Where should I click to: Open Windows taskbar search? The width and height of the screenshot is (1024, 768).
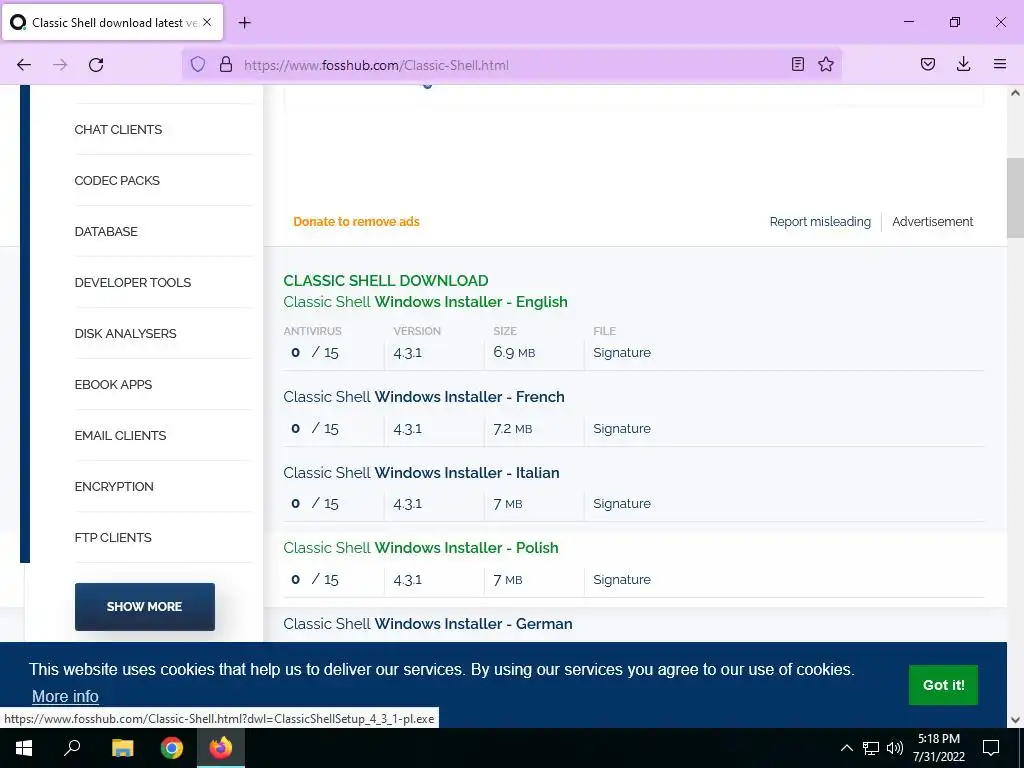click(72, 748)
